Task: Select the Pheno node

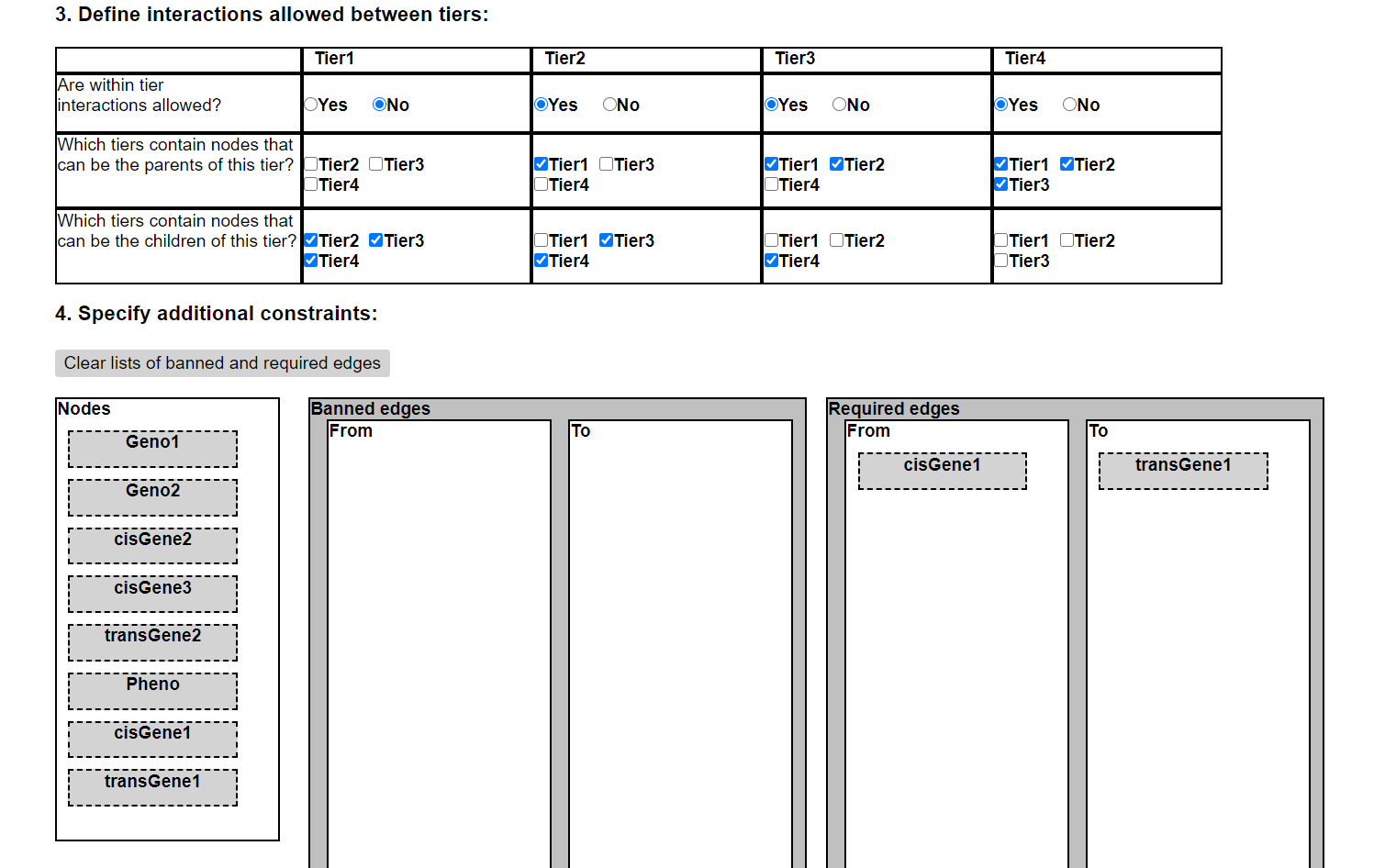Action: 152,691
